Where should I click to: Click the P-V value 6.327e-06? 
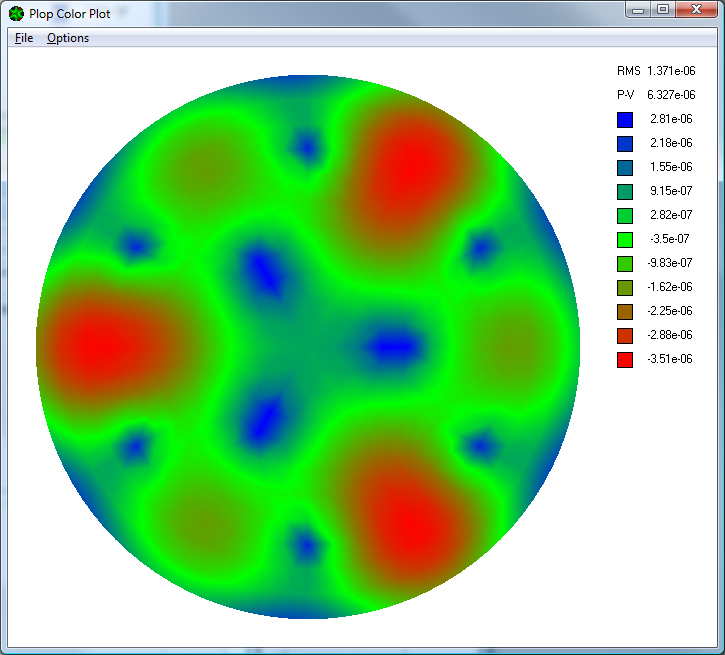coord(671,95)
